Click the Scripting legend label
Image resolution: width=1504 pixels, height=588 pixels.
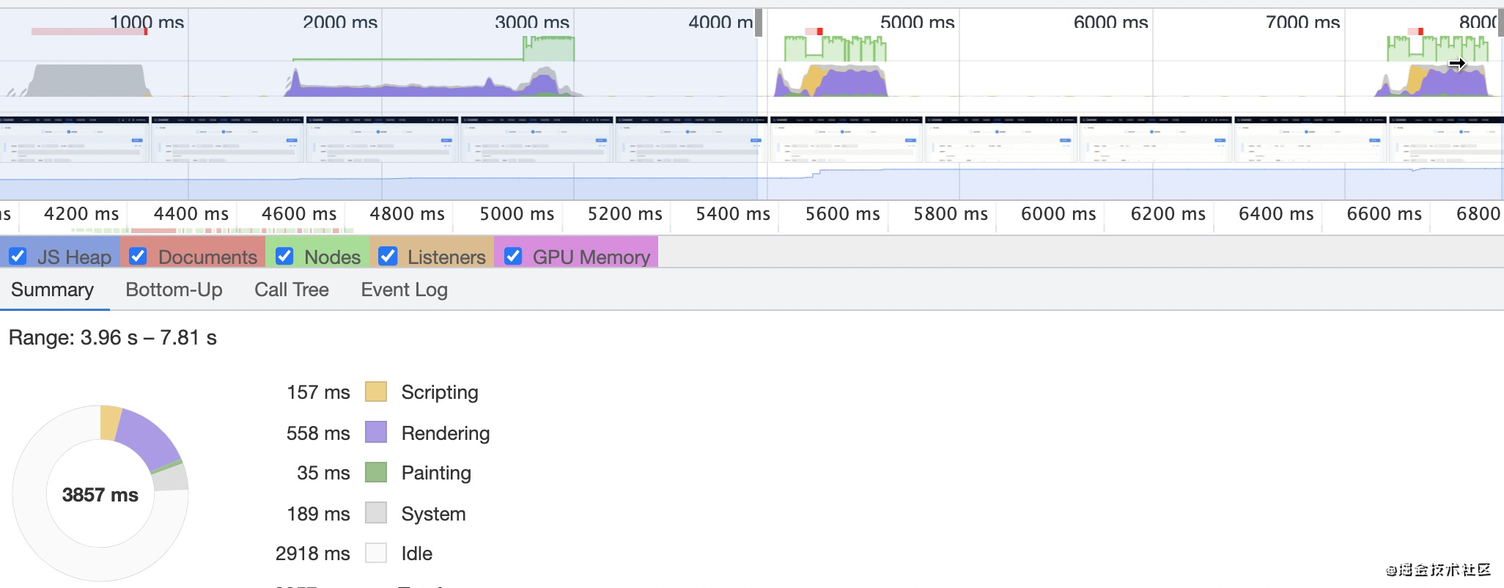tap(440, 392)
